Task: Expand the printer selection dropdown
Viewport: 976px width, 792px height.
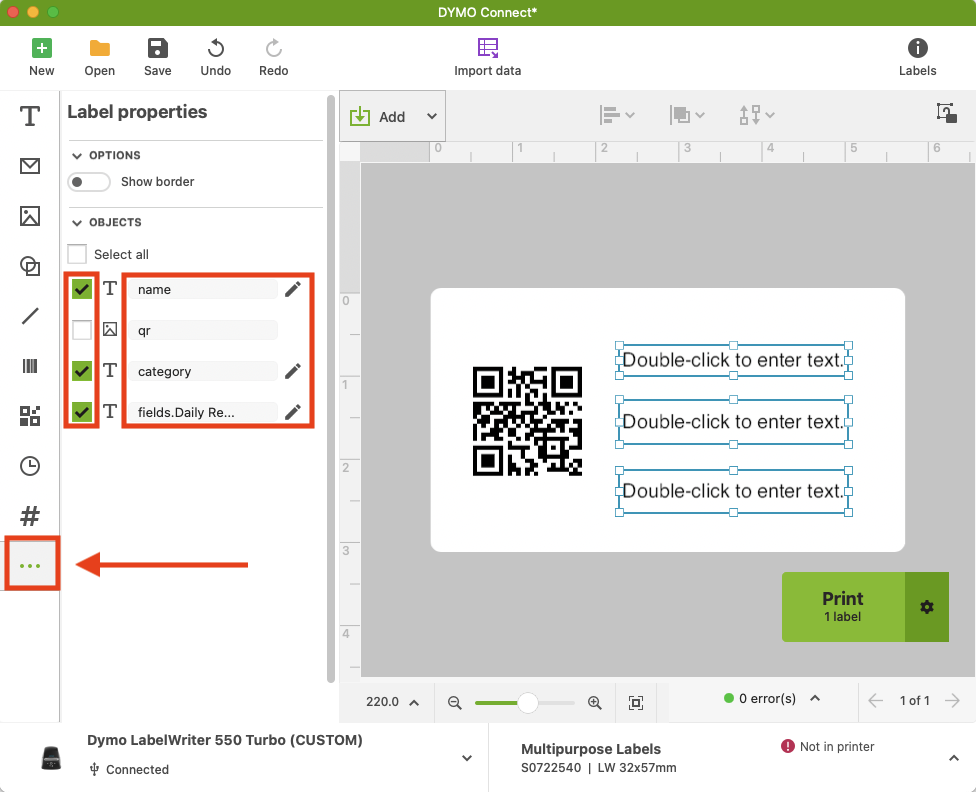Action: (466, 758)
